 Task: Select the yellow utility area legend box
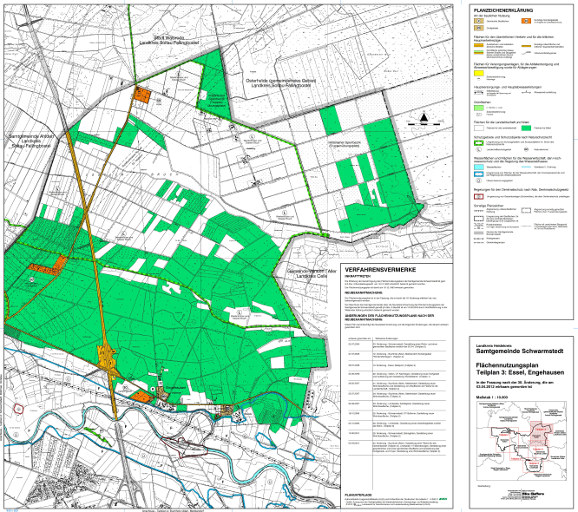point(478,73)
